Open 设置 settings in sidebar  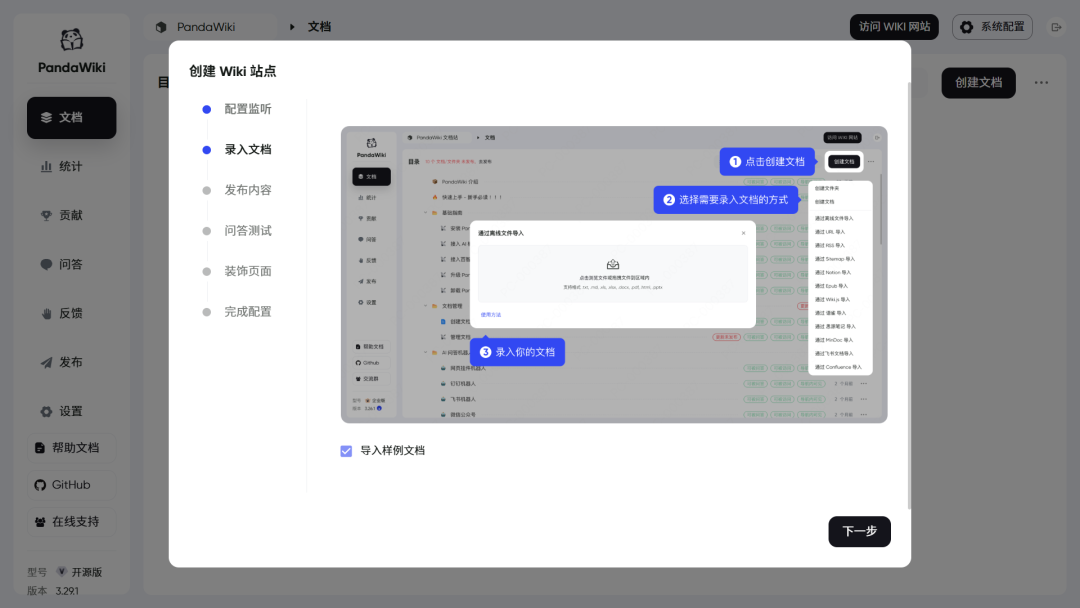72,411
